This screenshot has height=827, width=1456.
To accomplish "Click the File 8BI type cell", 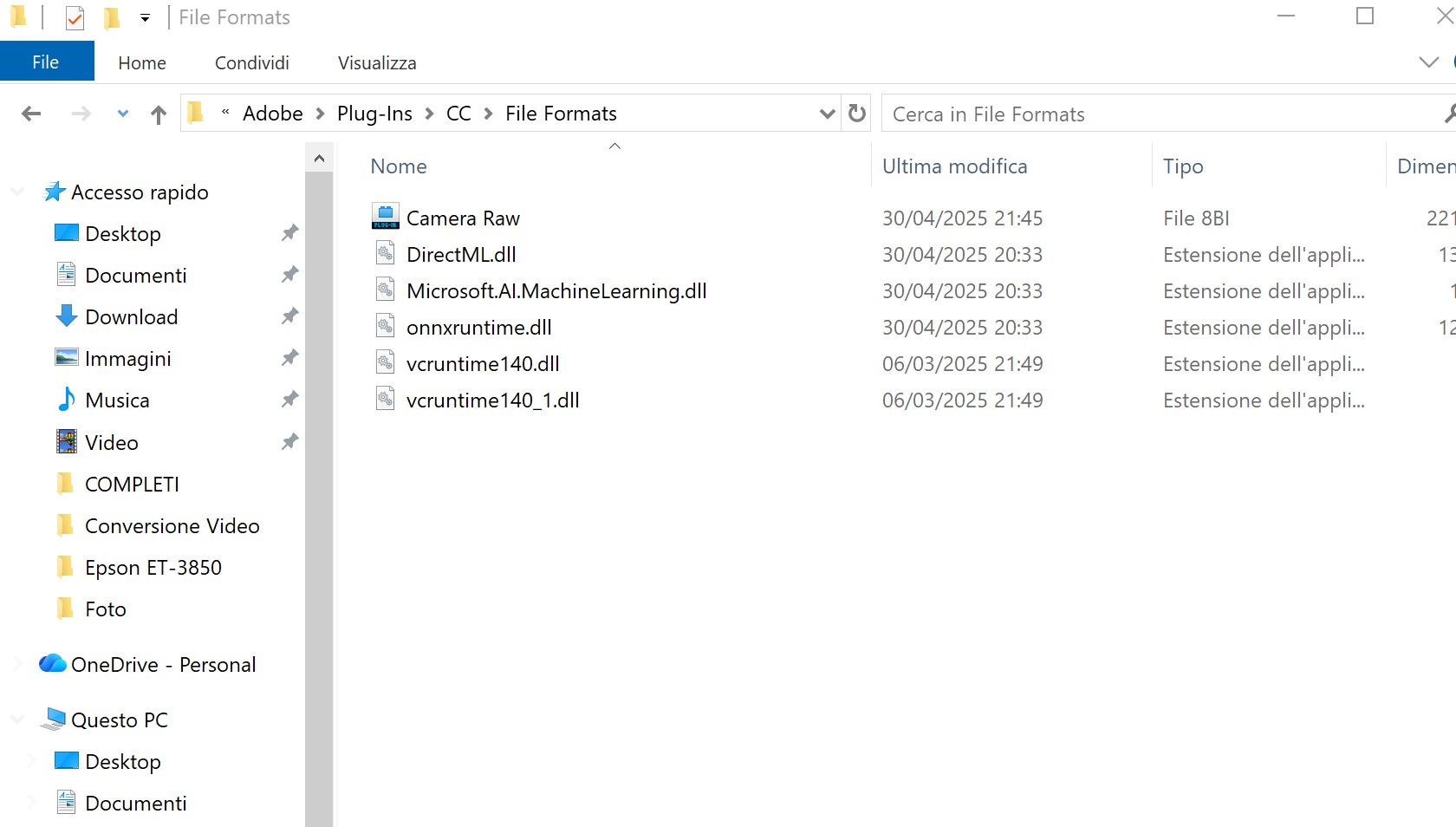I will pos(1196,218).
